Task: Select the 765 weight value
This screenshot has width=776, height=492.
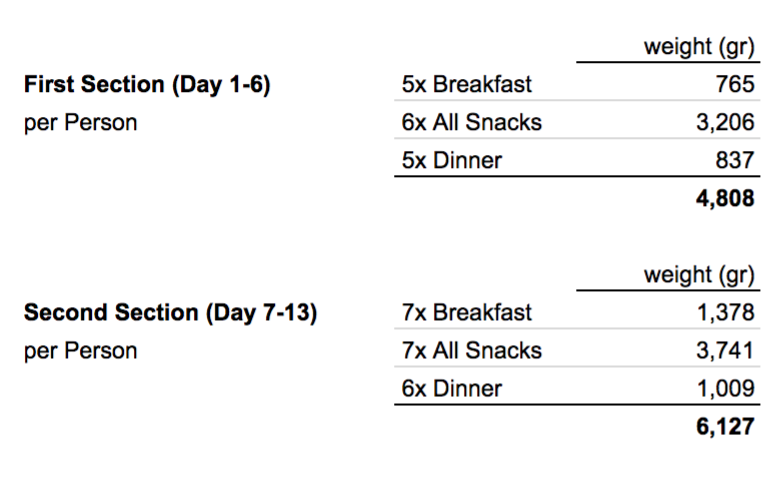Action: pyautogui.click(x=732, y=85)
